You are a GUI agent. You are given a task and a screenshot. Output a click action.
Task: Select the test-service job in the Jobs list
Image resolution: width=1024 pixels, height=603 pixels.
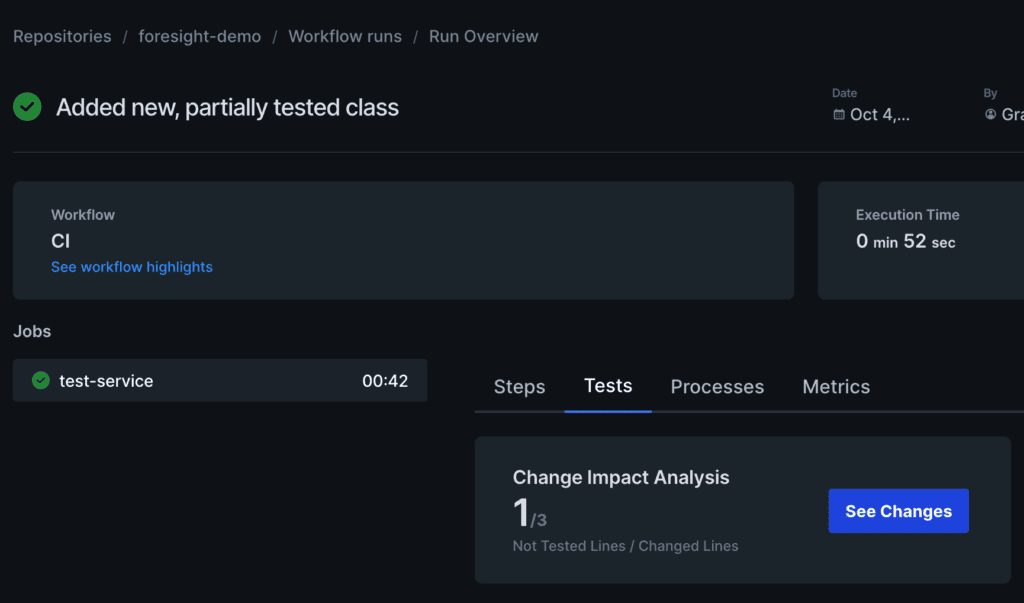click(108, 380)
